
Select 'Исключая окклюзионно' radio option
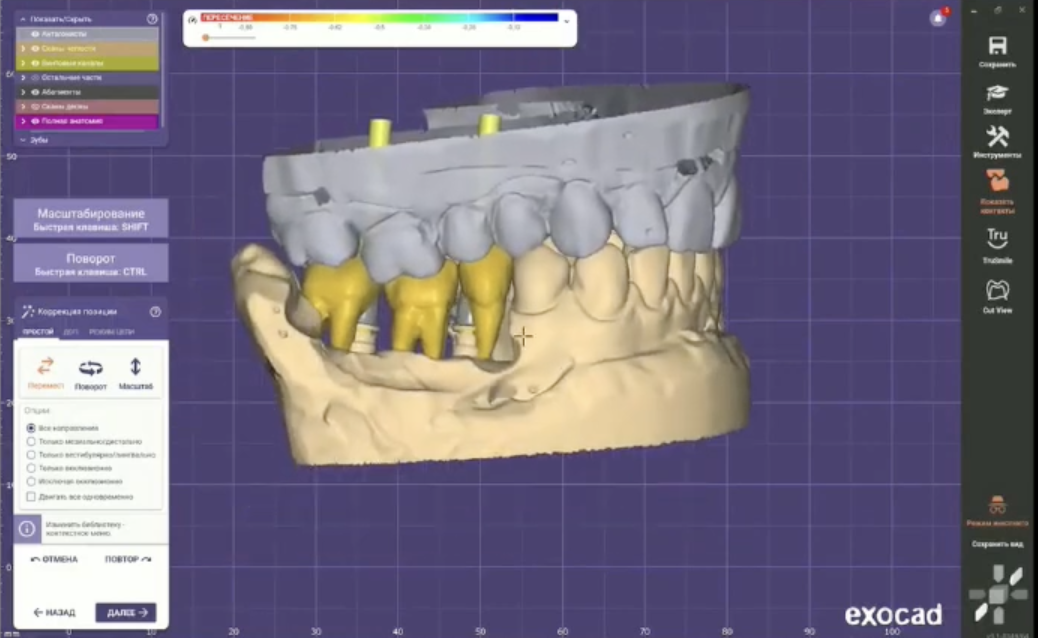click(x=31, y=481)
